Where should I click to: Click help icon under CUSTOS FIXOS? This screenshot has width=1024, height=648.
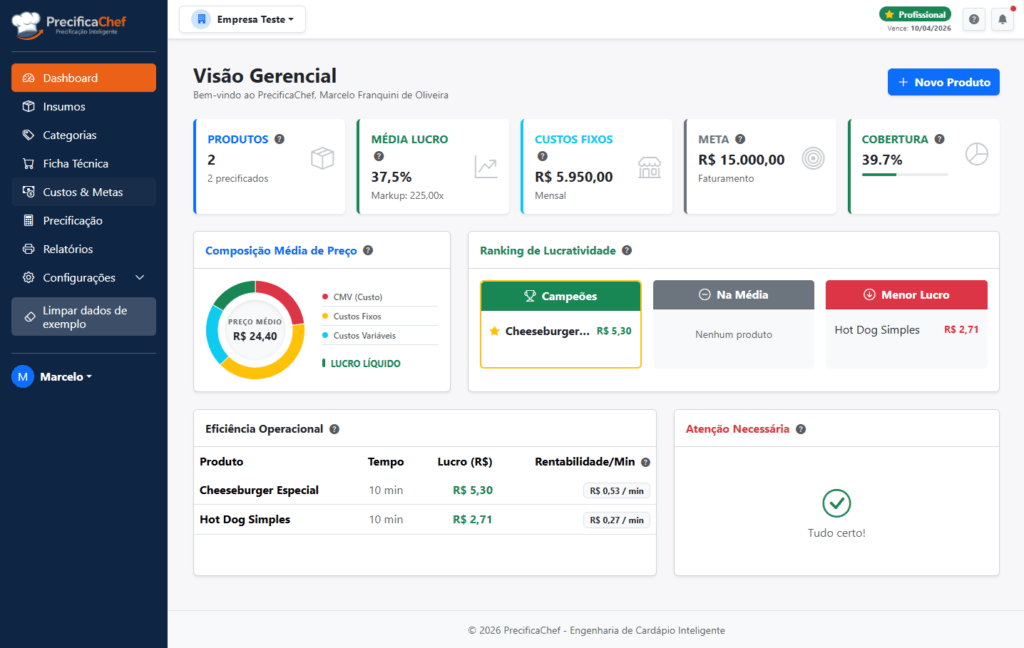[542, 156]
